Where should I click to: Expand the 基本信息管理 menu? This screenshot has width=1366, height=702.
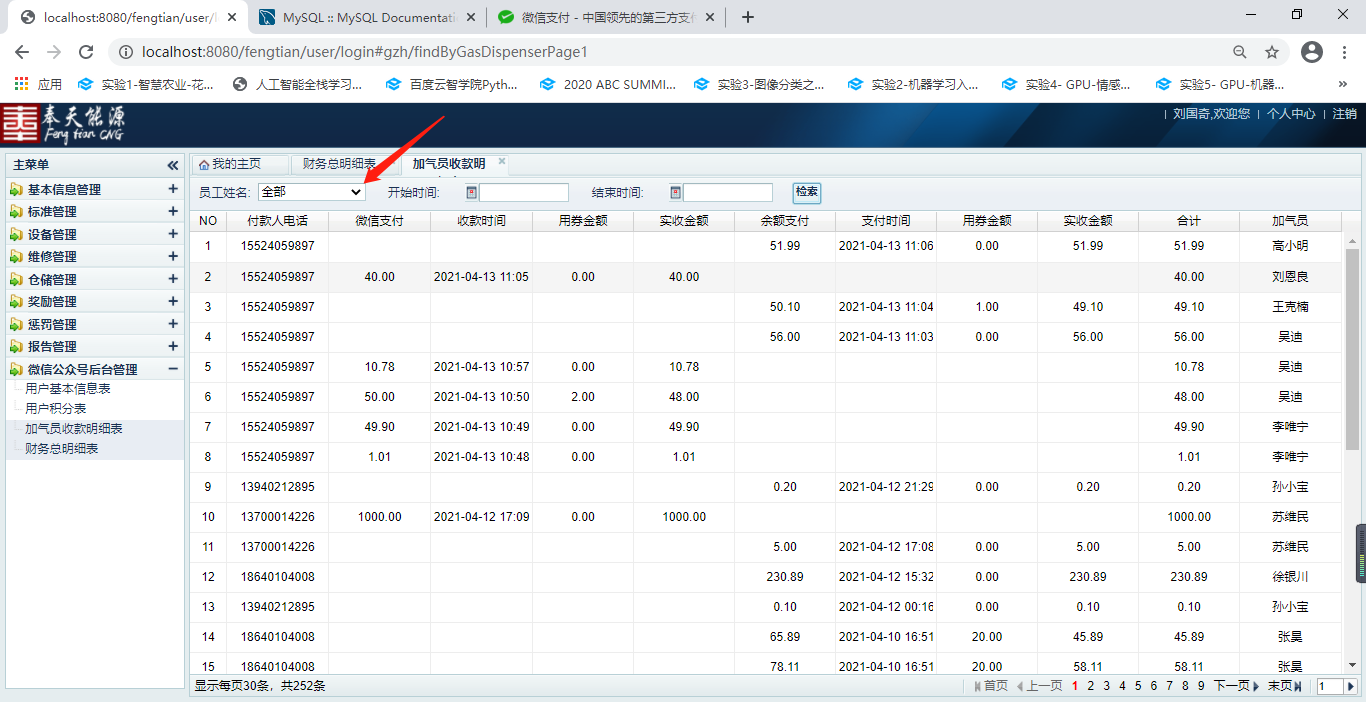tap(173, 189)
